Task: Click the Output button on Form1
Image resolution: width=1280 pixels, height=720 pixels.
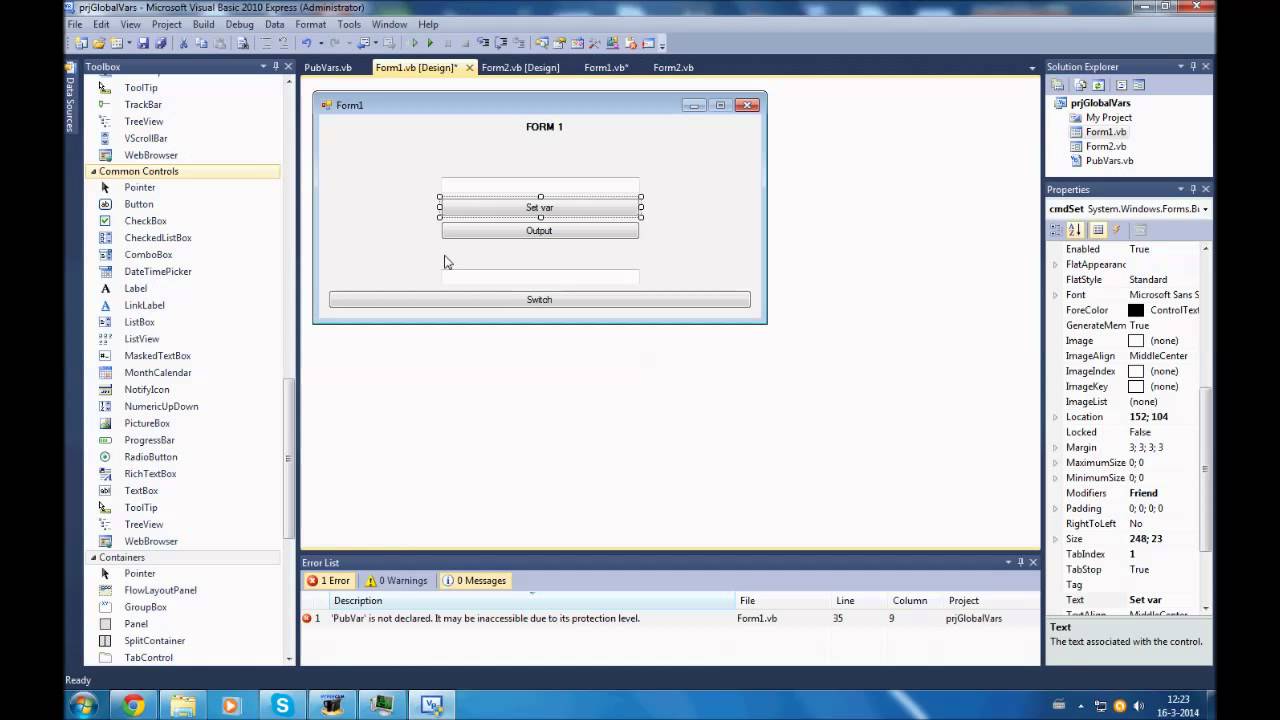Action: tap(540, 231)
